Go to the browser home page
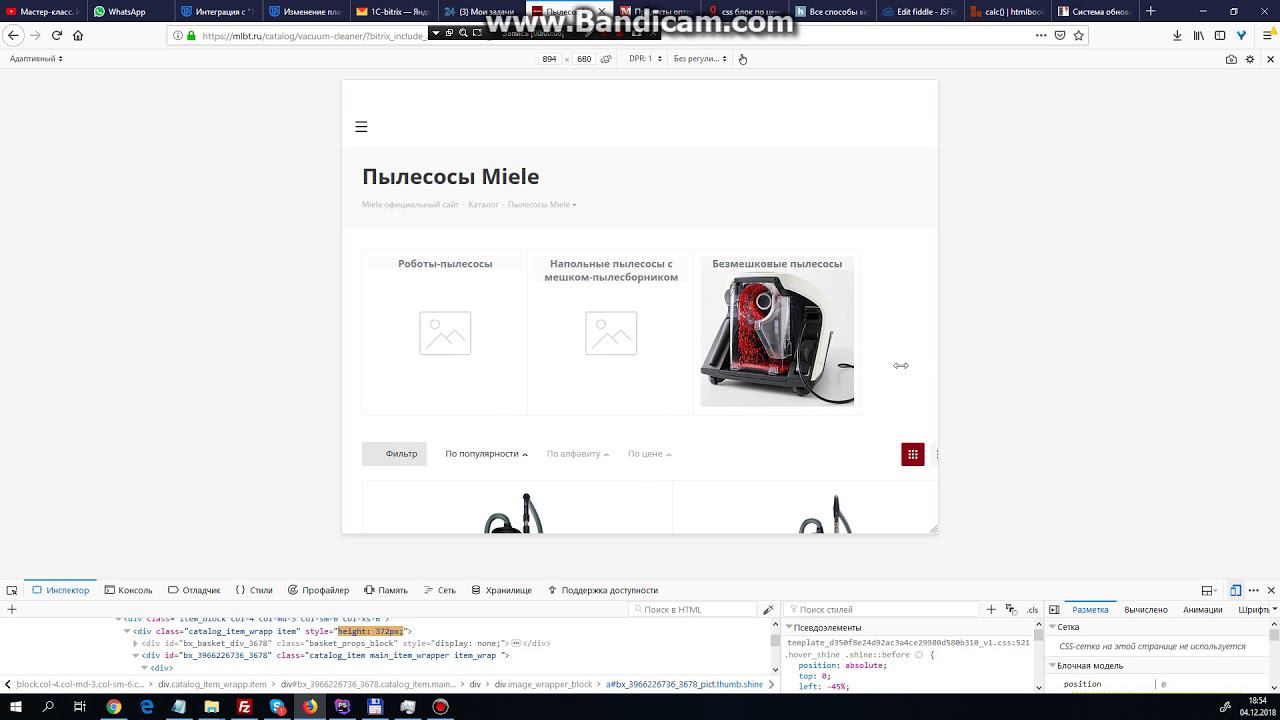Screen dimensions: 1280x720 pos(78,35)
